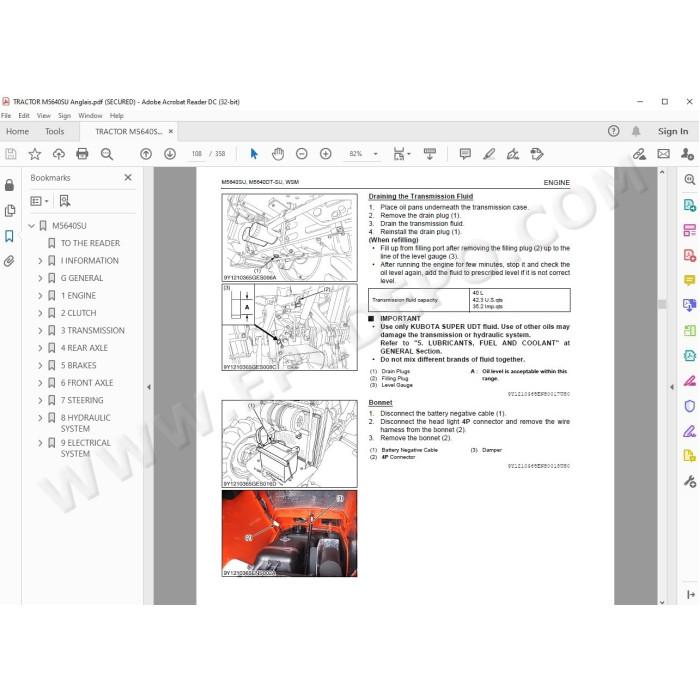Open the Edit menu
The image size is (700, 700).
24,116
